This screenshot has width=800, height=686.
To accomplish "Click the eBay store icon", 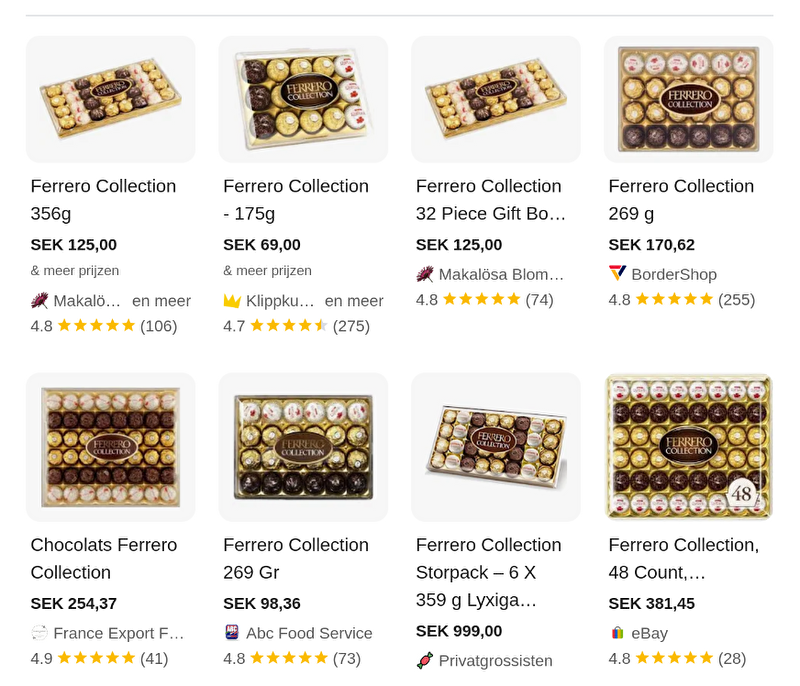I will 618,632.
